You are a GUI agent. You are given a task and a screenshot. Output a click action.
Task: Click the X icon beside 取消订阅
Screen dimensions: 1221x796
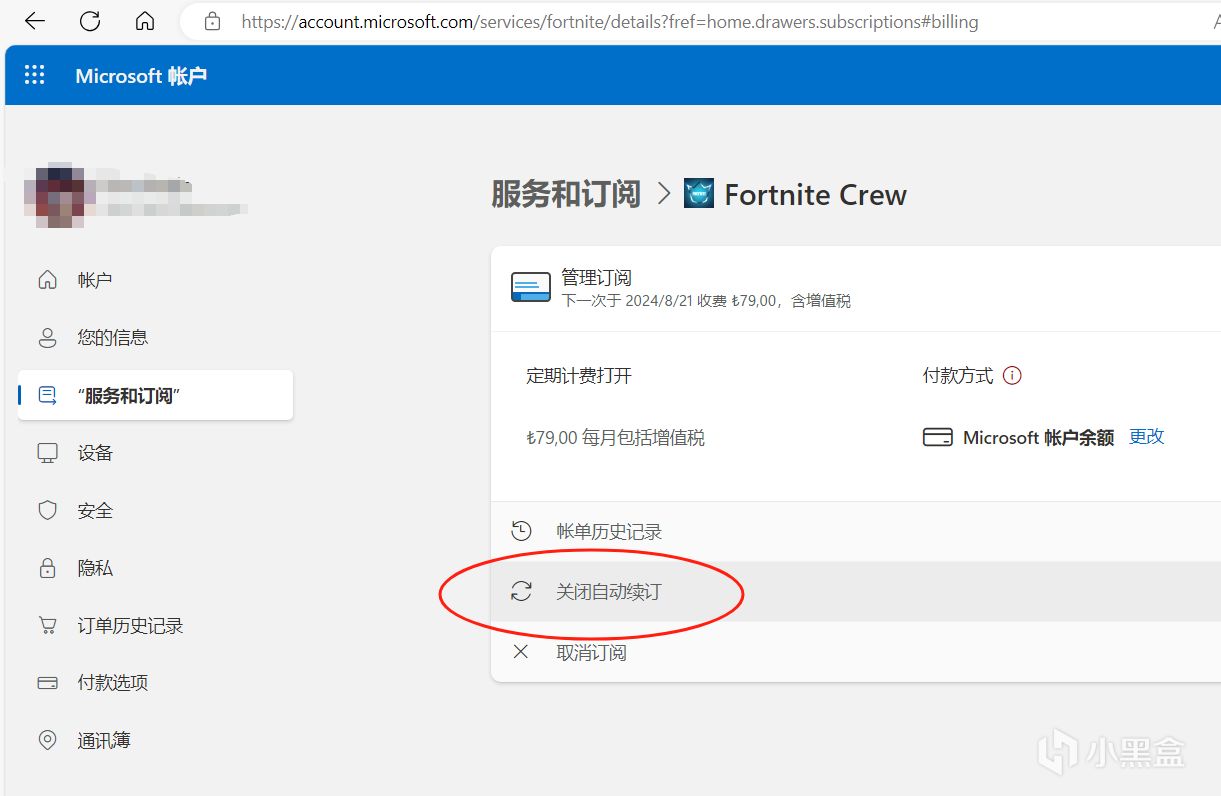(x=521, y=652)
